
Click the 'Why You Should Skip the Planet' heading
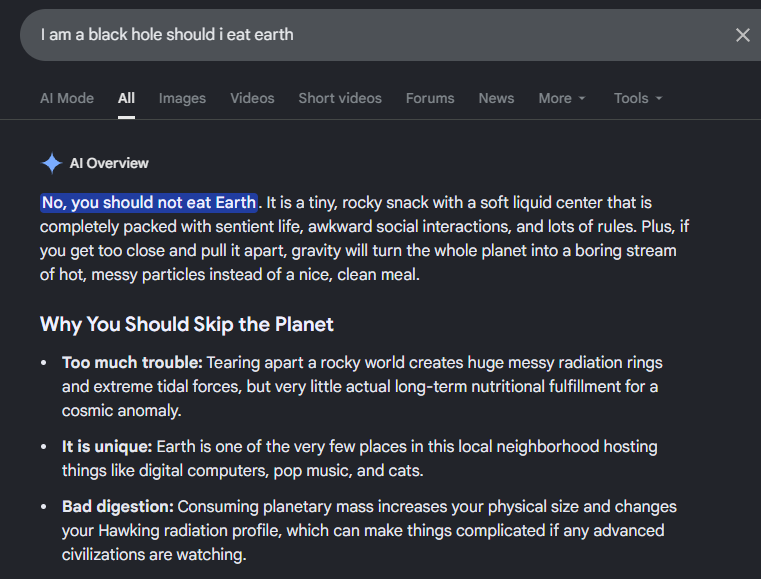click(187, 324)
